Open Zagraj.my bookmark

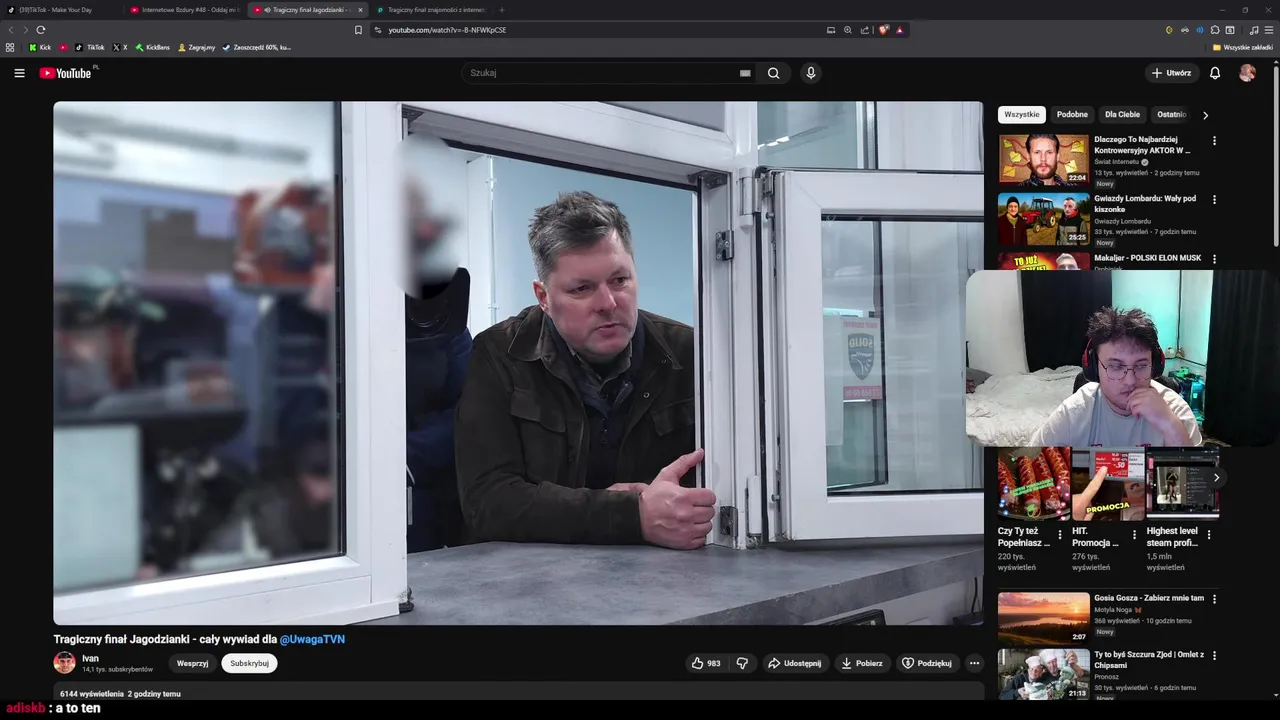click(197, 47)
